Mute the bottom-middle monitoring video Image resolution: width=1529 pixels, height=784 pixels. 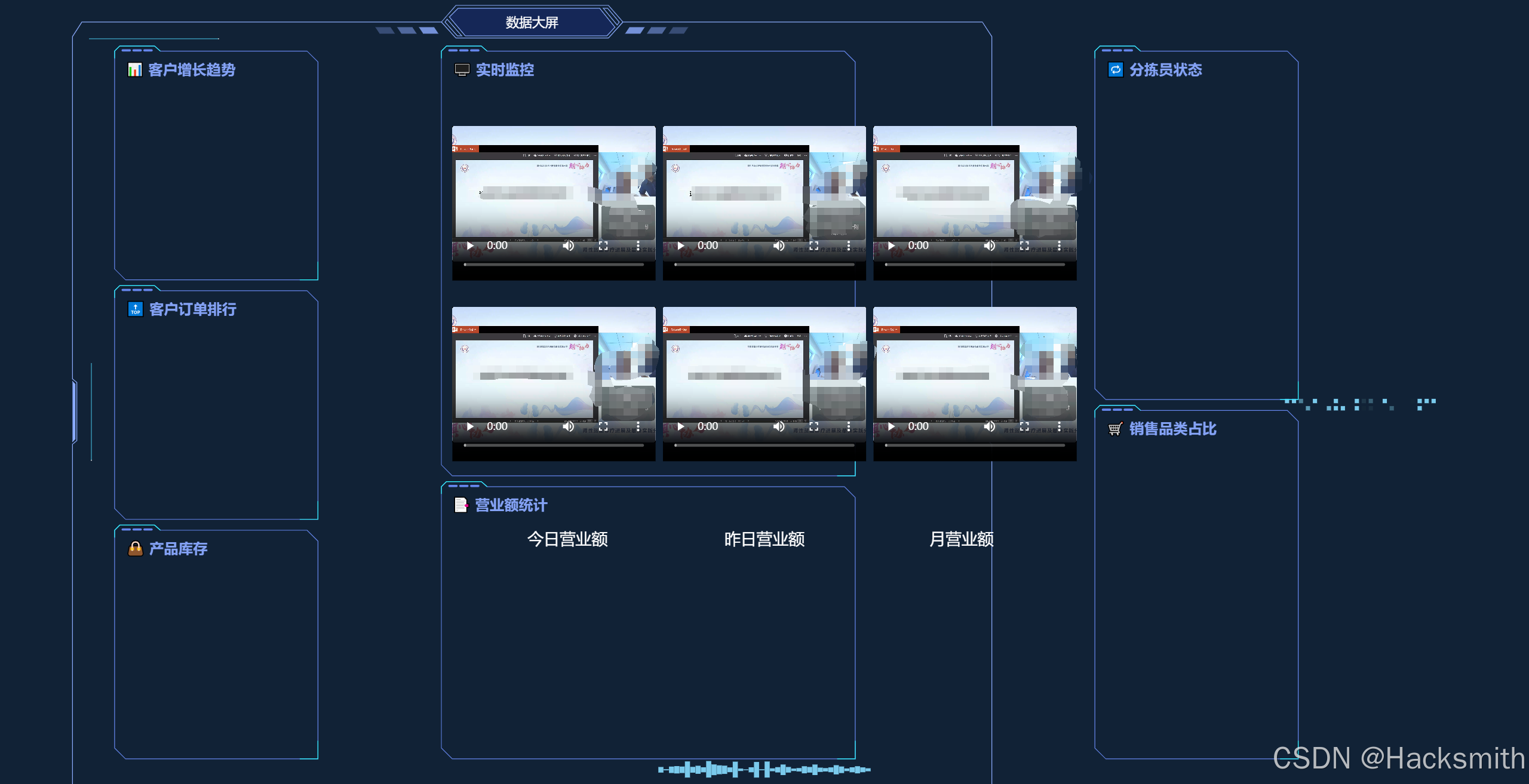coord(779,426)
